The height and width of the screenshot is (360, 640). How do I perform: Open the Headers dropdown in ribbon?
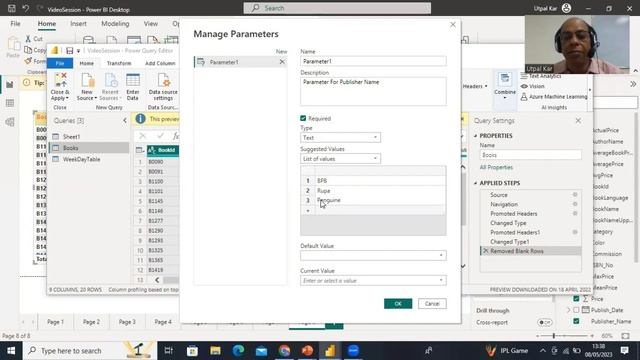475,86
